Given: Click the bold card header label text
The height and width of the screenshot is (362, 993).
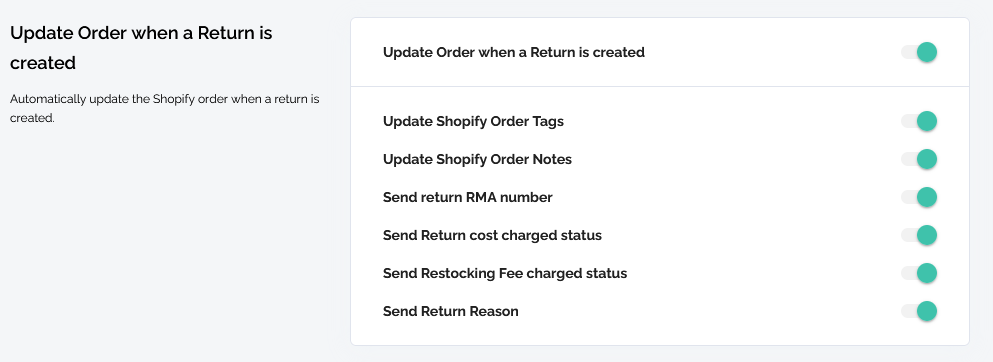Looking at the screenshot, I should pyautogui.click(x=514, y=52).
